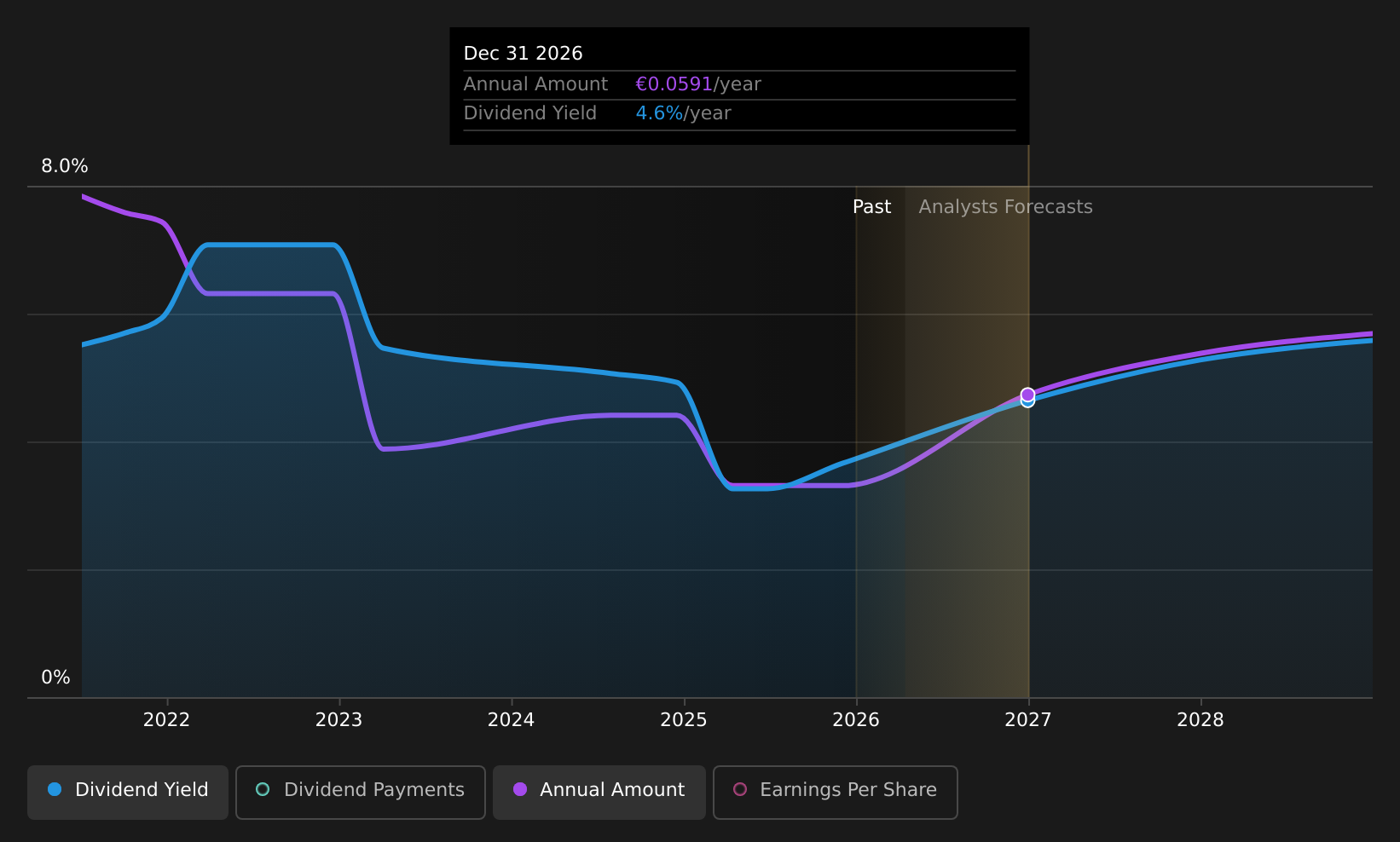Screen dimensions: 1400x842
Task: Click the 4.6%/year tooltip value
Action: 683,113
